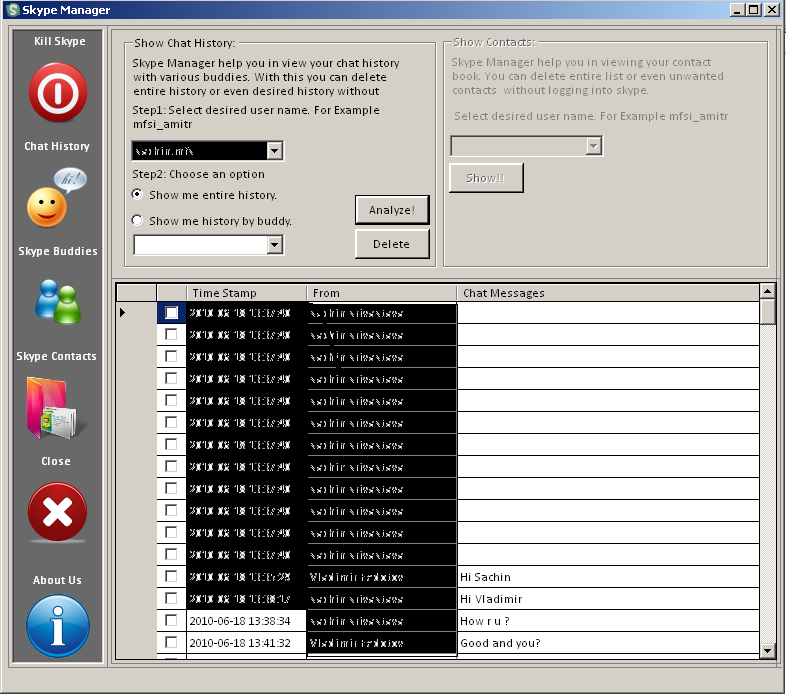
Task: Tick the checkbox in the 'How r u ?' row
Action: 171,621
